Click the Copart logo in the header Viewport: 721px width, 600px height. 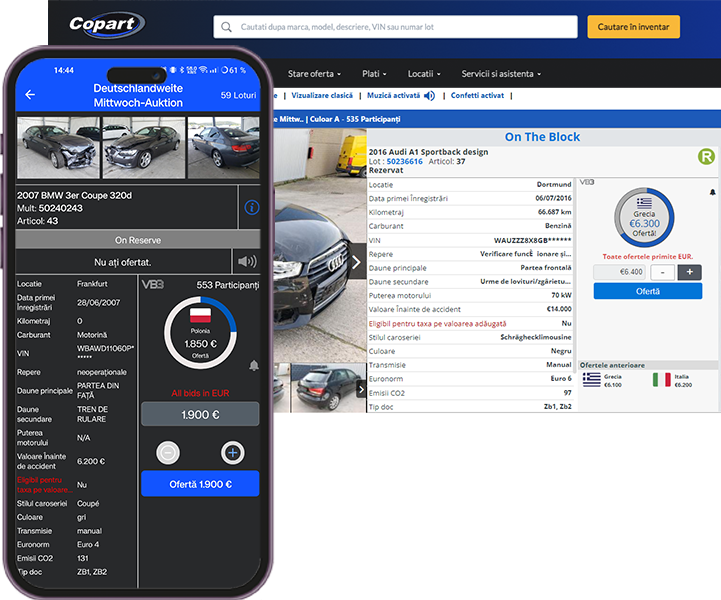coord(107,24)
